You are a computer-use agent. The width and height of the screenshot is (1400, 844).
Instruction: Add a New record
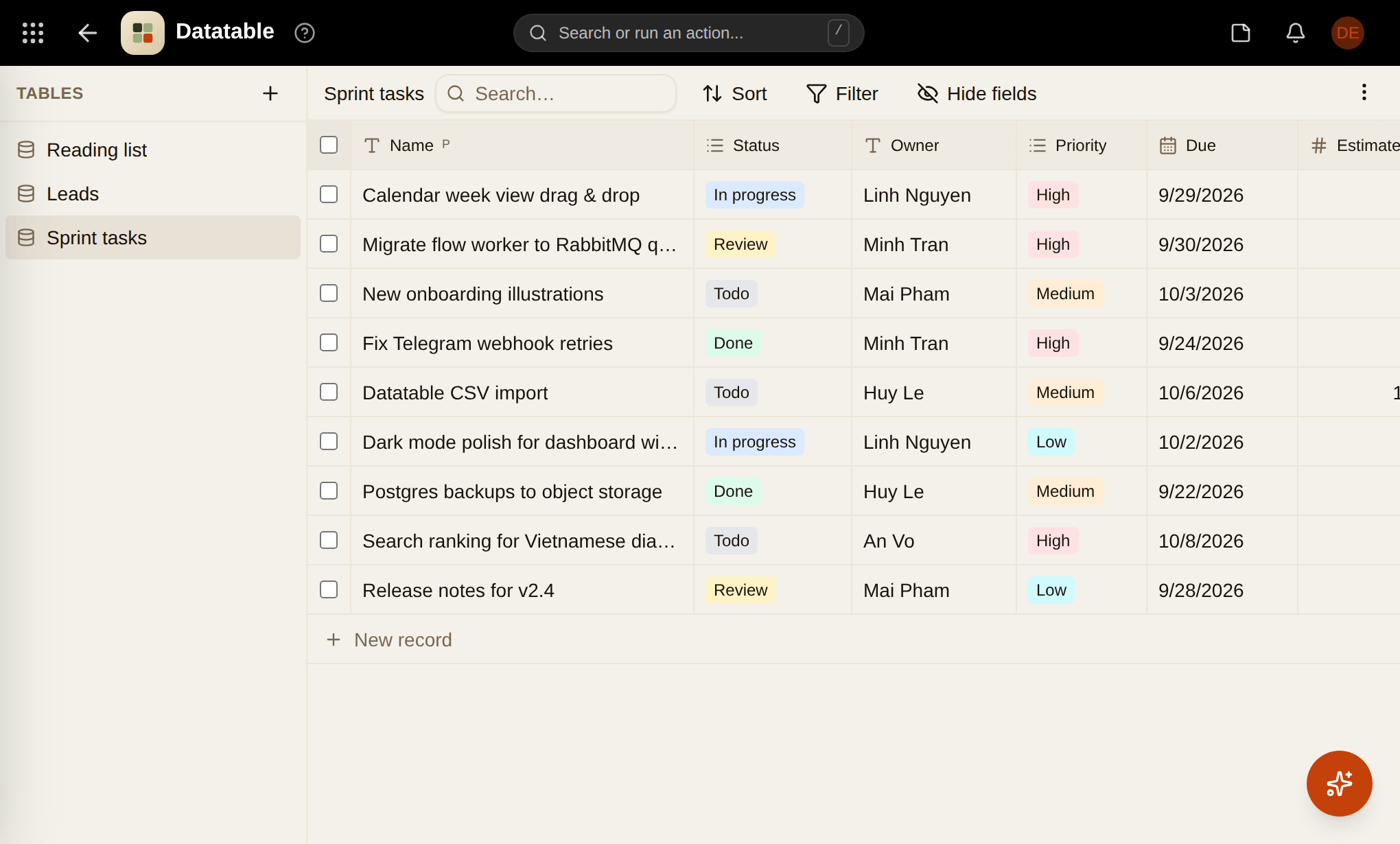pyautogui.click(x=389, y=640)
